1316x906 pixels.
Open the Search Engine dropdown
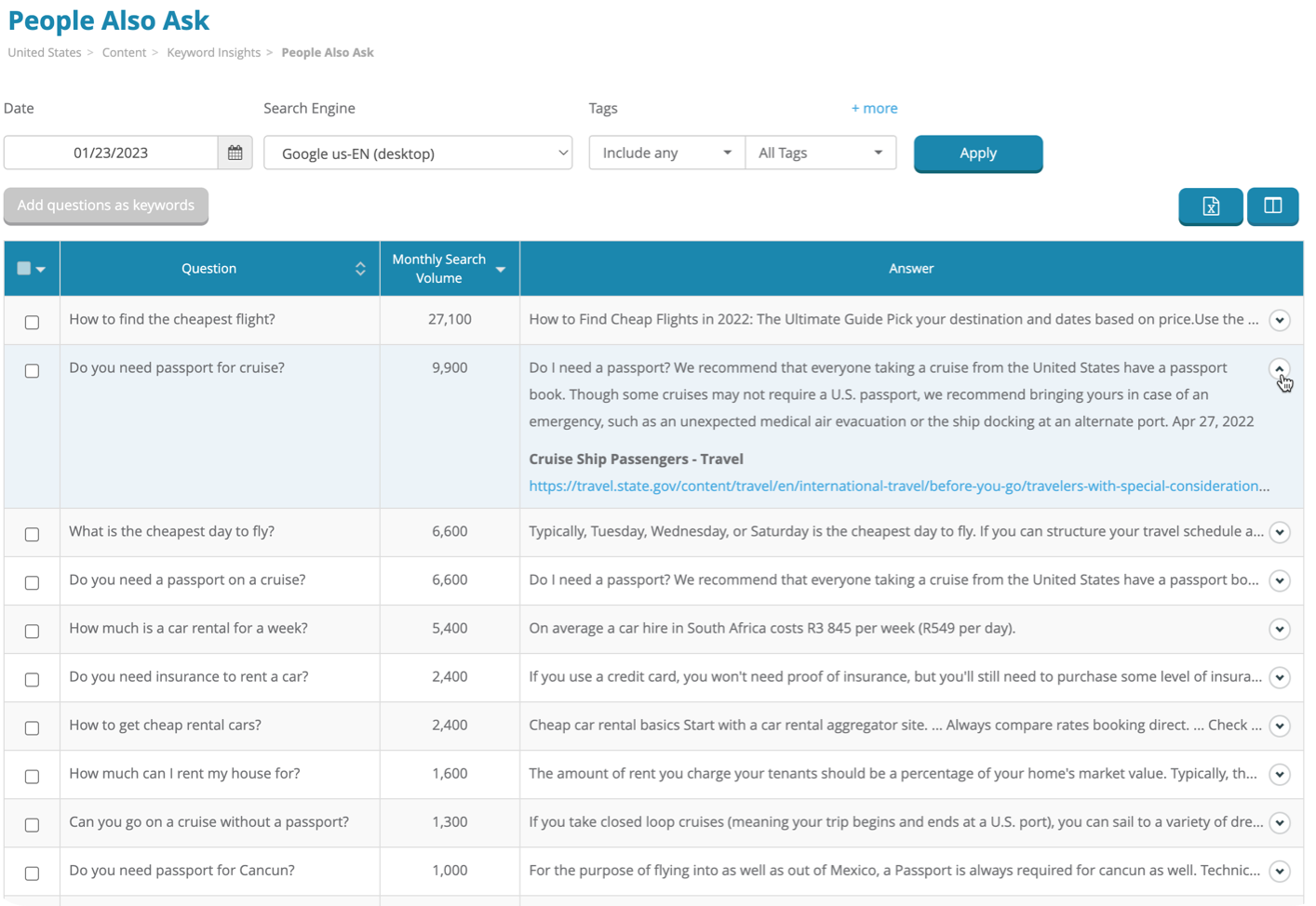[418, 153]
